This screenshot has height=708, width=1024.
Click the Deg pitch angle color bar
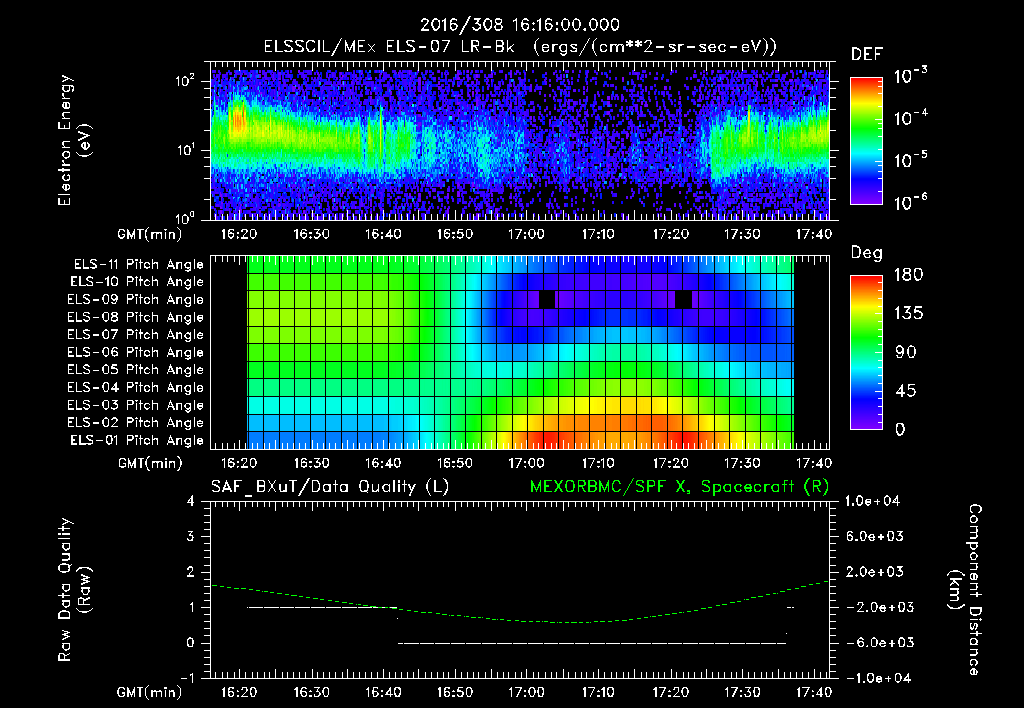click(866, 352)
